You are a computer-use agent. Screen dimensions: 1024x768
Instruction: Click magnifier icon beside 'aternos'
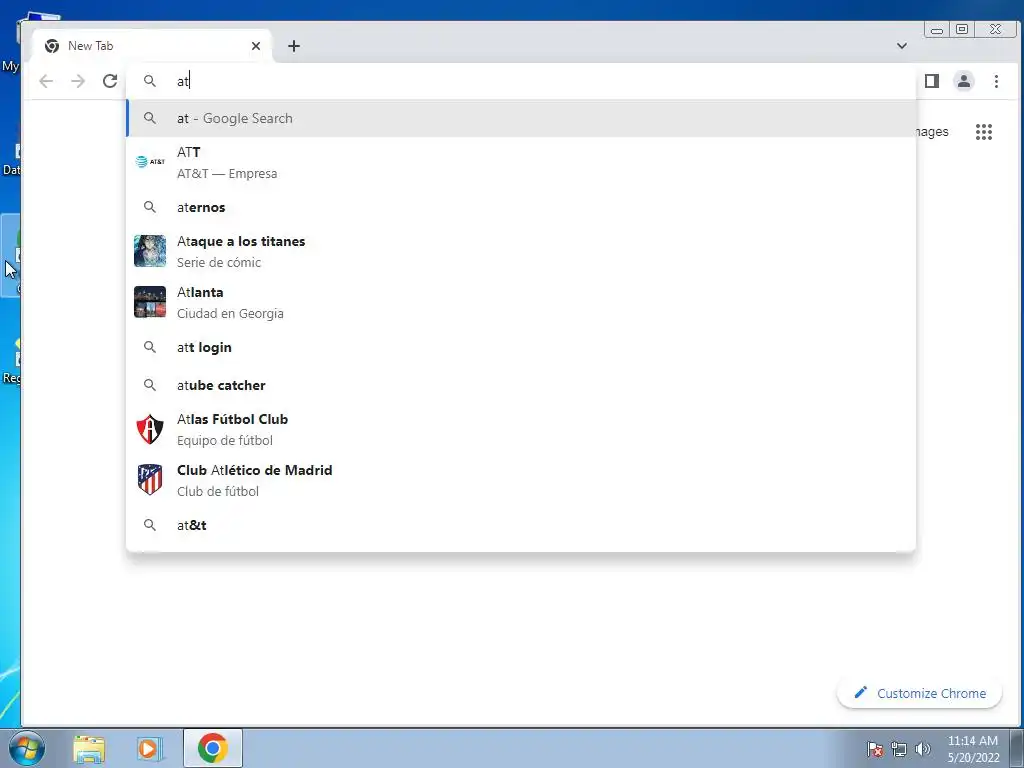click(150, 207)
